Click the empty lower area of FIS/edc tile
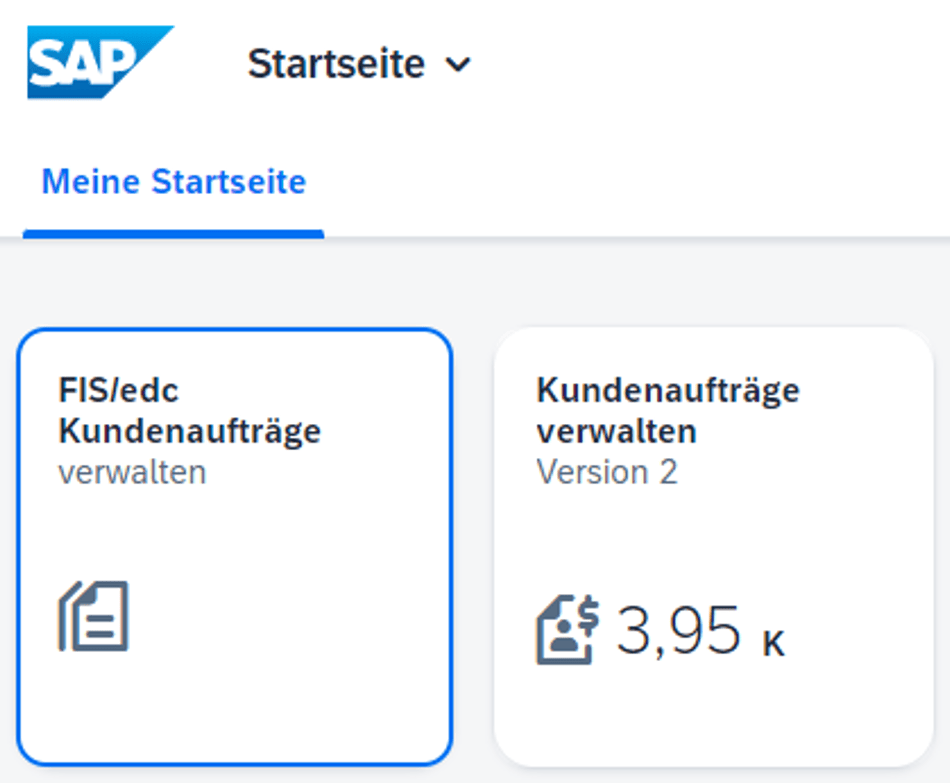This screenshot has height=783, width=950. (235, 709)
